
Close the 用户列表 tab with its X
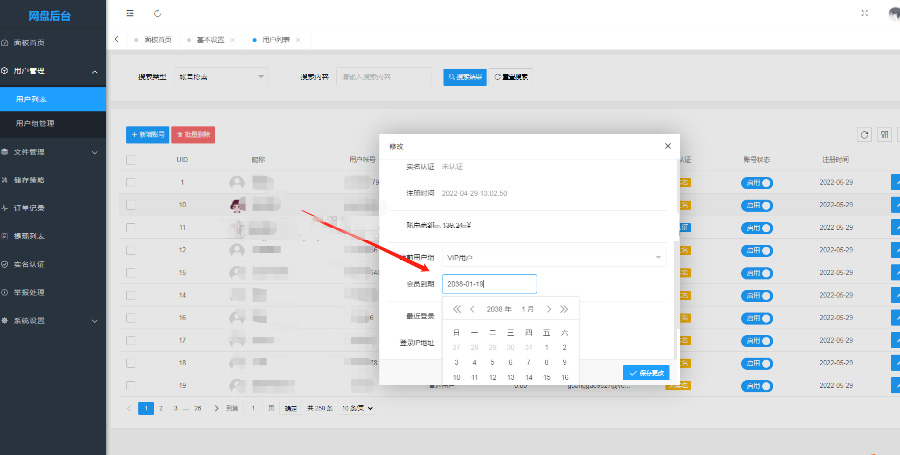298,40
